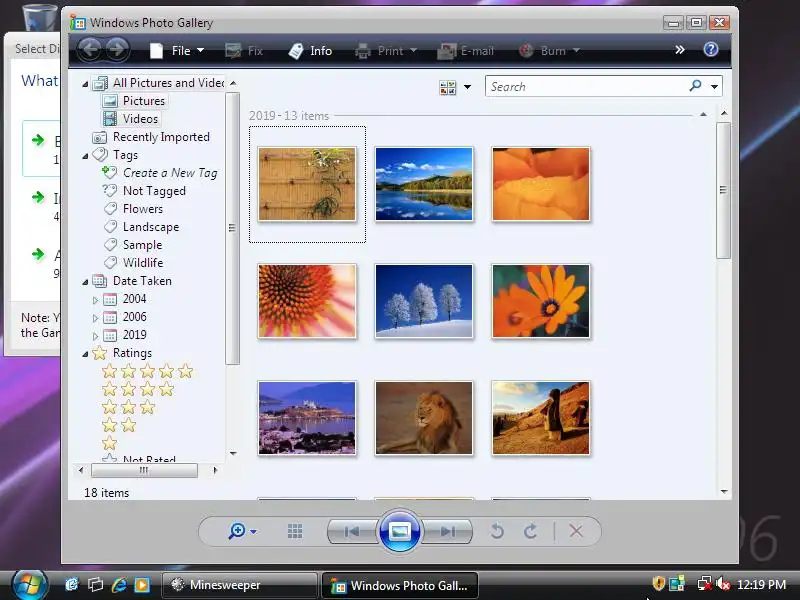Click Create a New Tag
The image size is (800, 600).
coord(160,173)
